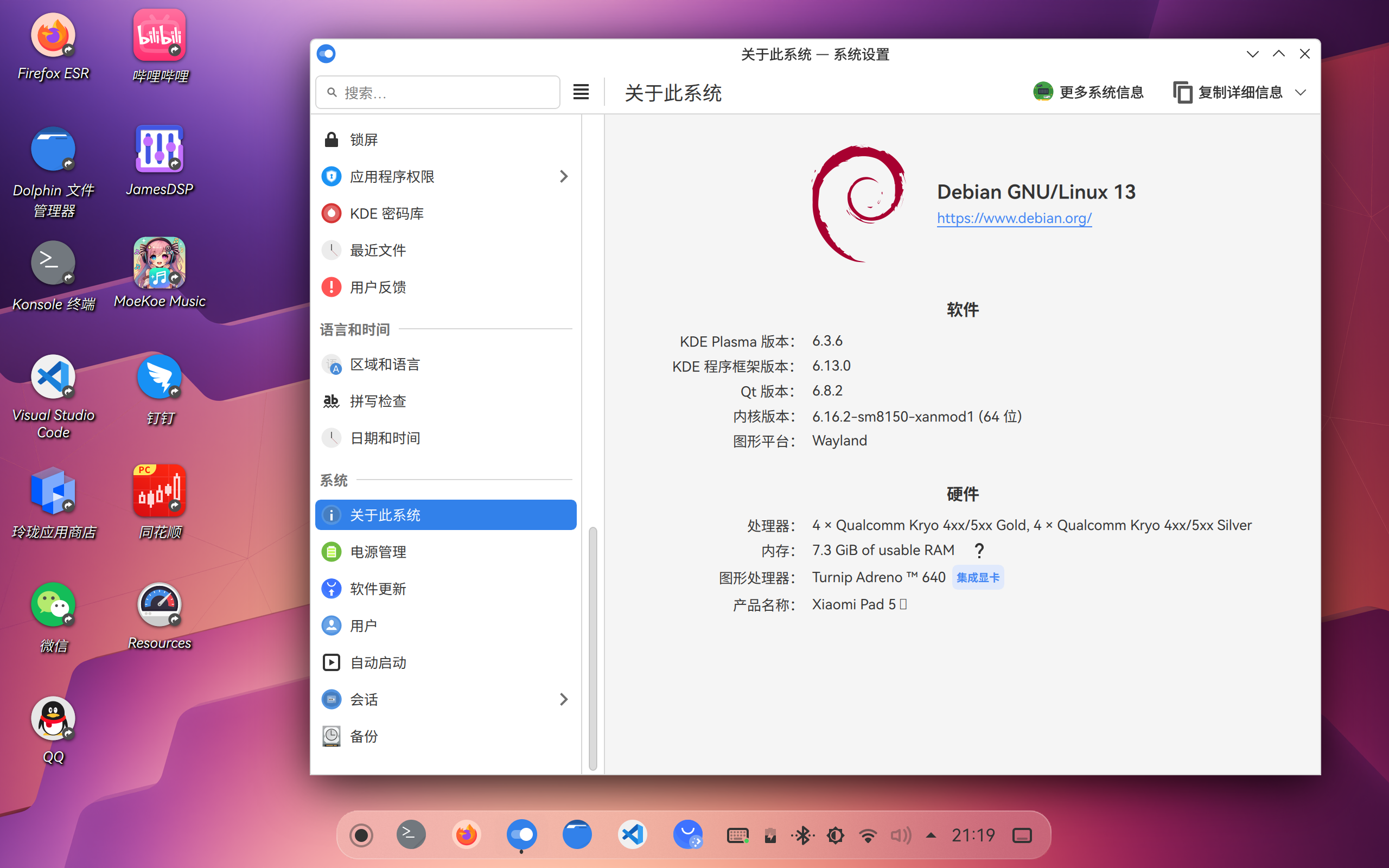Click the sidebar vertical scrollbar
The height and width of the screenshot is (868, 1389).
click(x=593, y=649)
